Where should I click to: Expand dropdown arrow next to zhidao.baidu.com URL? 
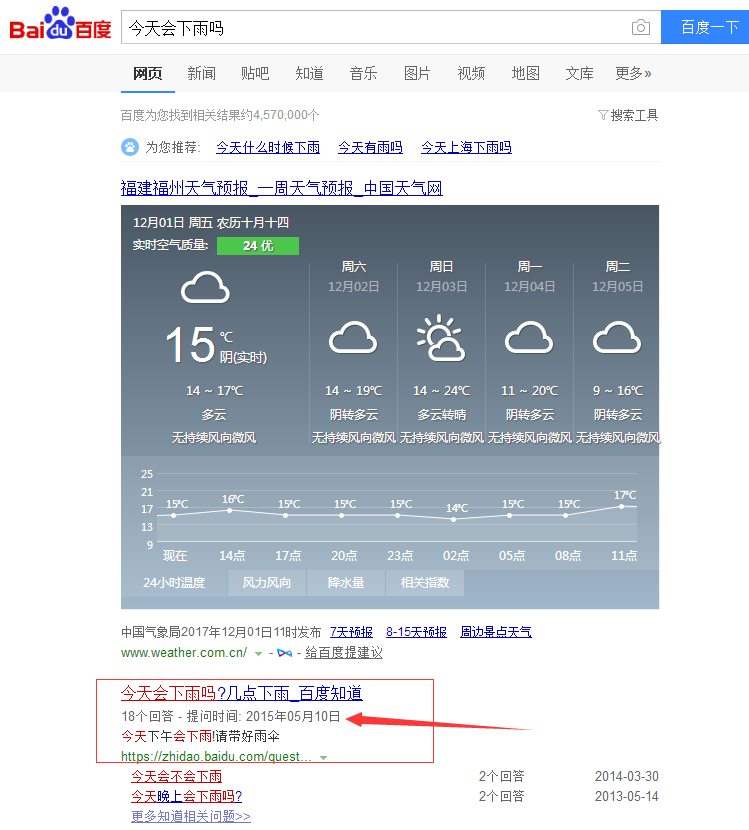[x=323, y=758]
